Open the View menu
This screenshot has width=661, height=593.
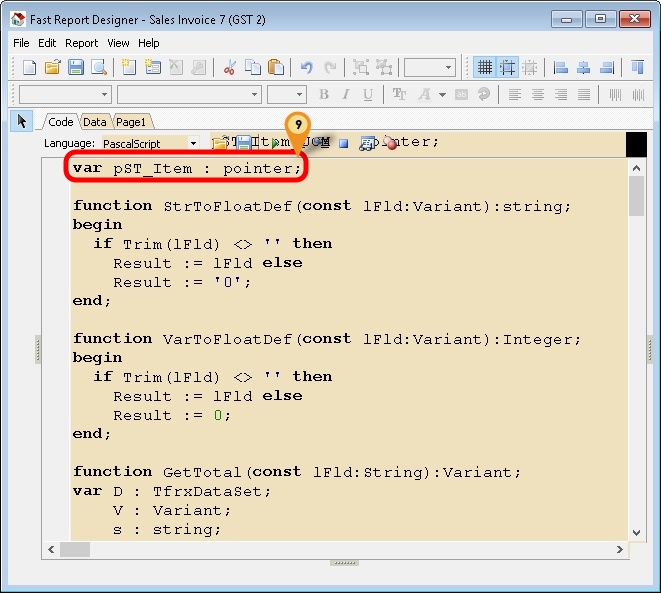coord(119,43)
